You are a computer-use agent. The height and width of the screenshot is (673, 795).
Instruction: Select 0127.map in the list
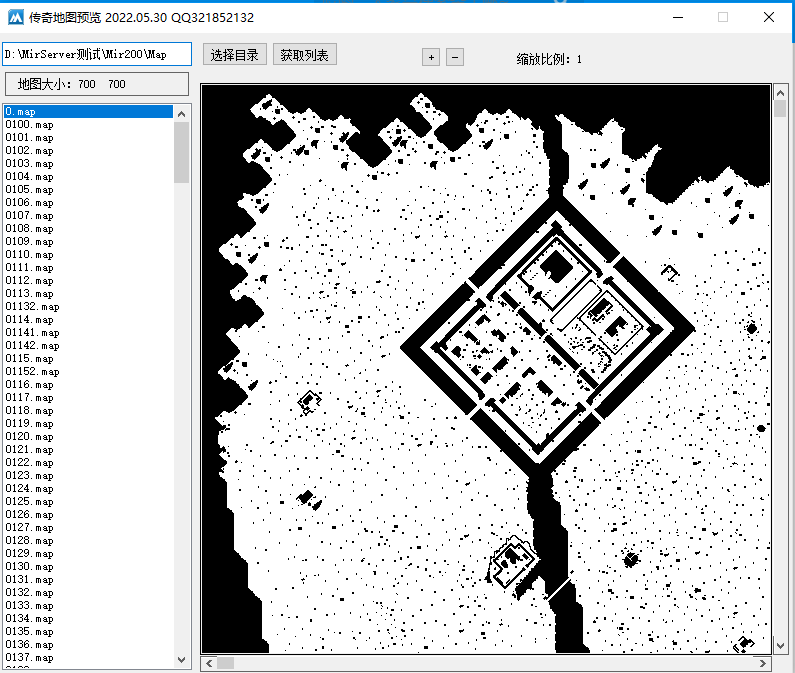(88, 528)
